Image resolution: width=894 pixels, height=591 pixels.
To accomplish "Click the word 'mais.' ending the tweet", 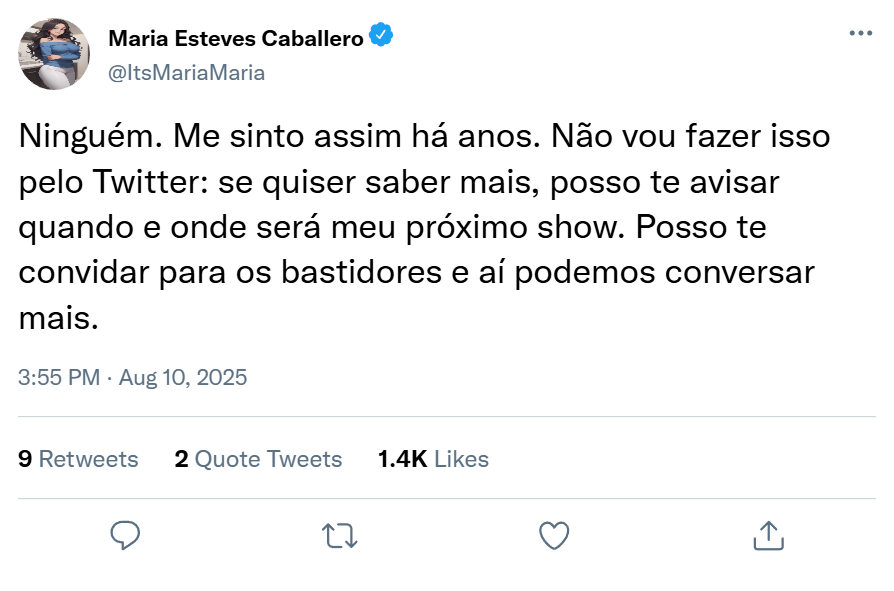I will 59,319.
